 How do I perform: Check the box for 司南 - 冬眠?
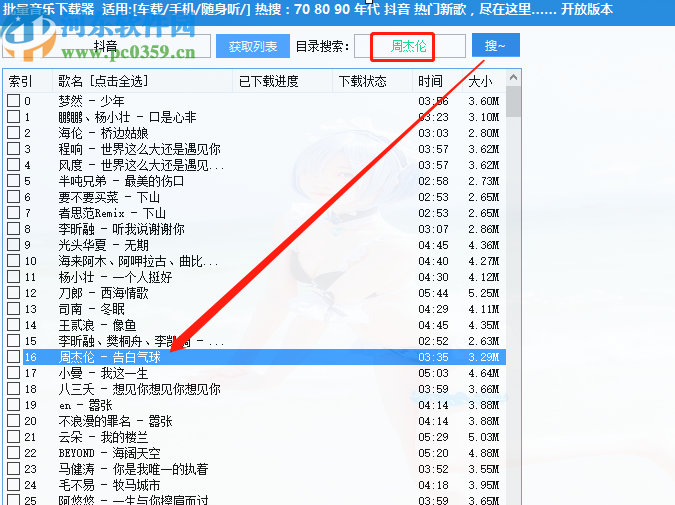coord(13,309)
